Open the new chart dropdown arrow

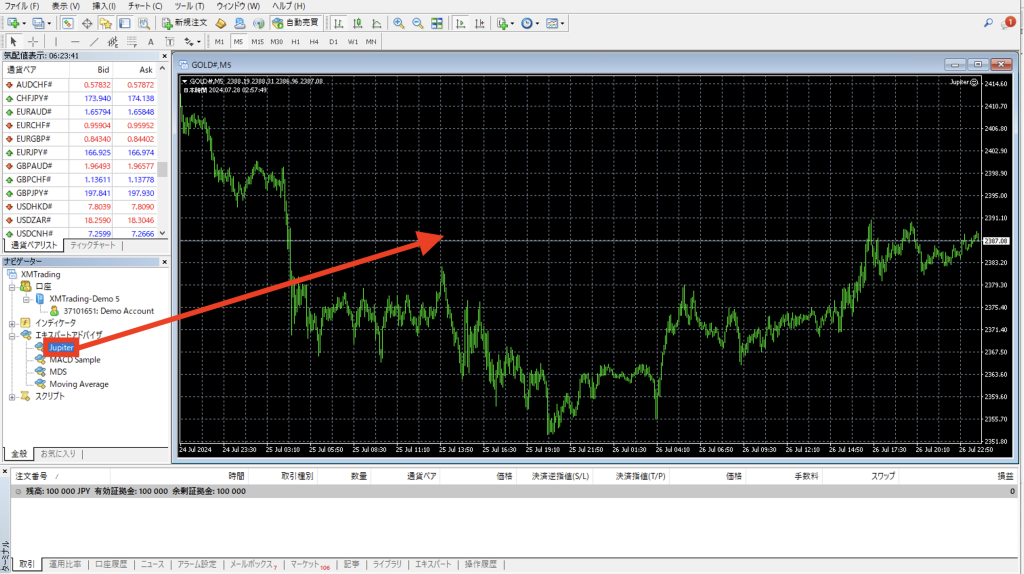click(x=22, y=22)
